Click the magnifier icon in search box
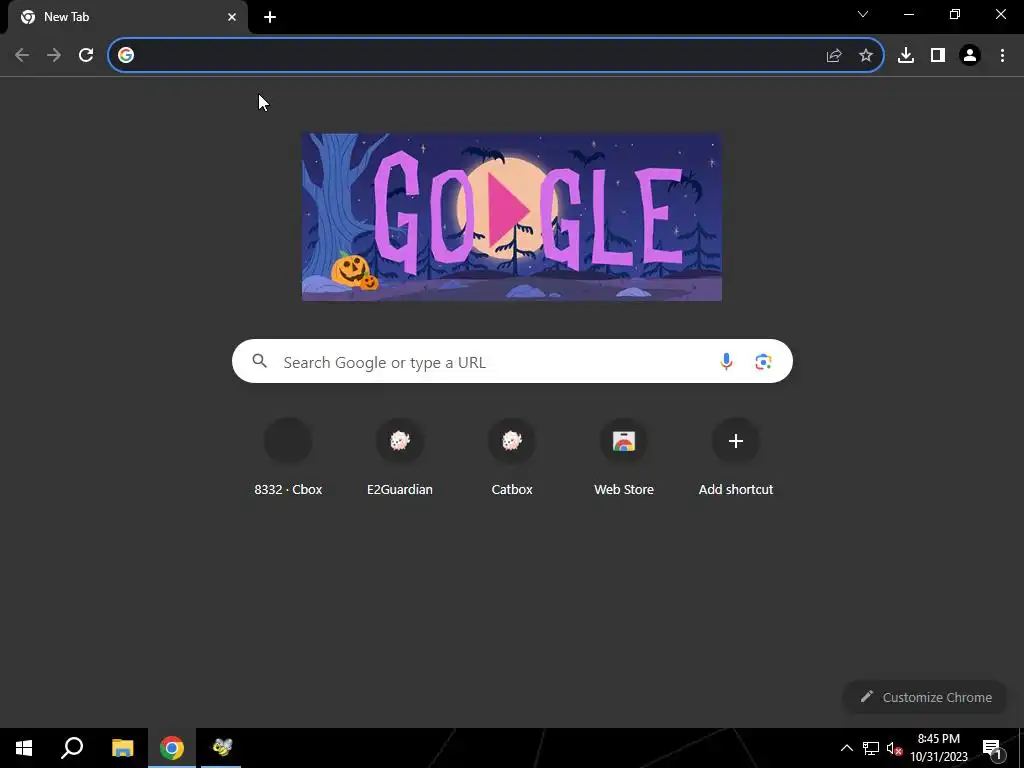Screen dimensions: 1024x768 259,360
